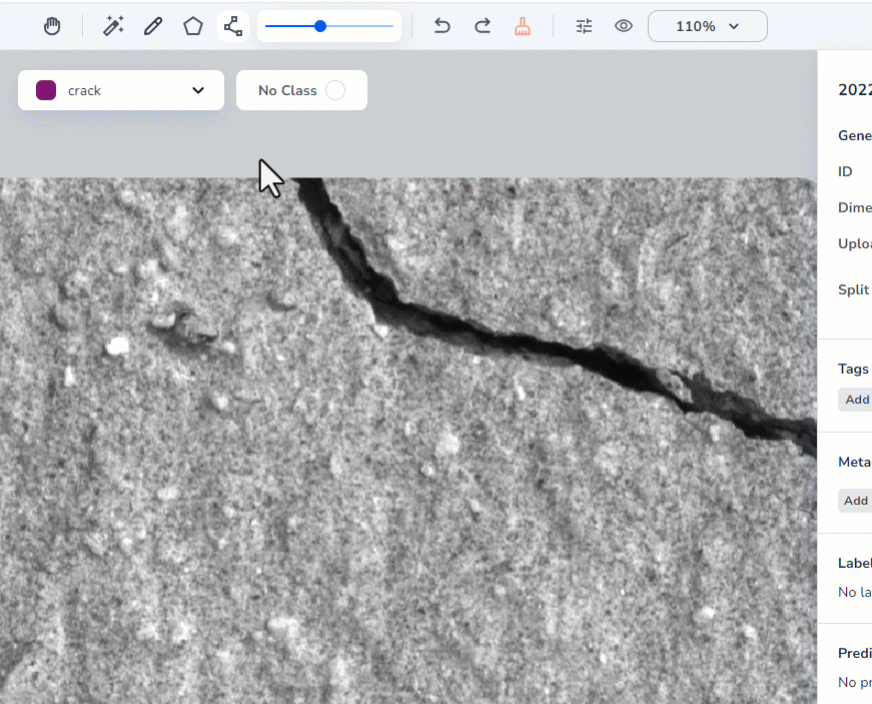
Task: Choose the brush pencil tool
Action: 152,26
